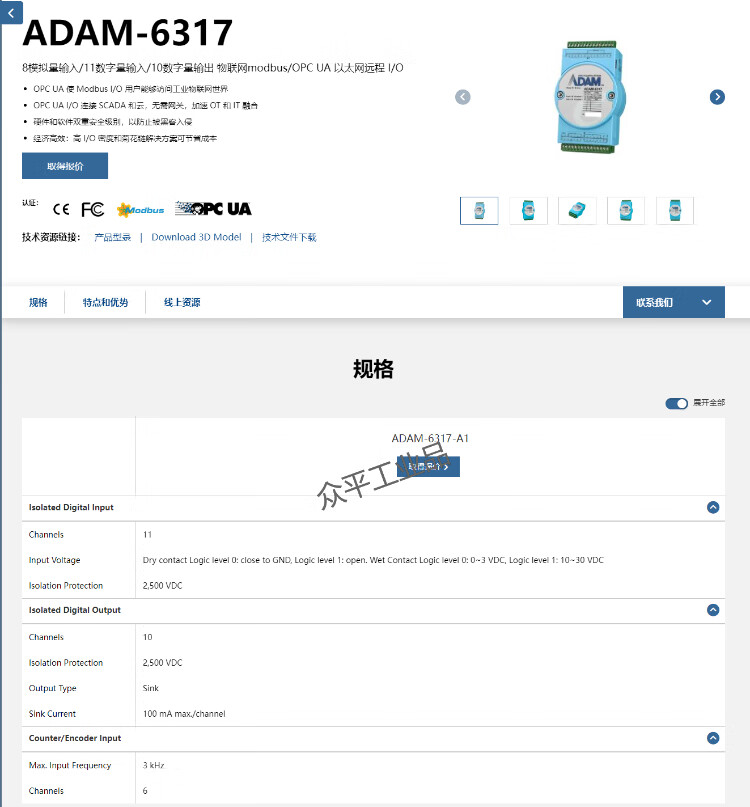Viewport: 750px width, 807px height.
Task: Collapse the Isolated Digital Input section
Action: (x=713, y=507)
